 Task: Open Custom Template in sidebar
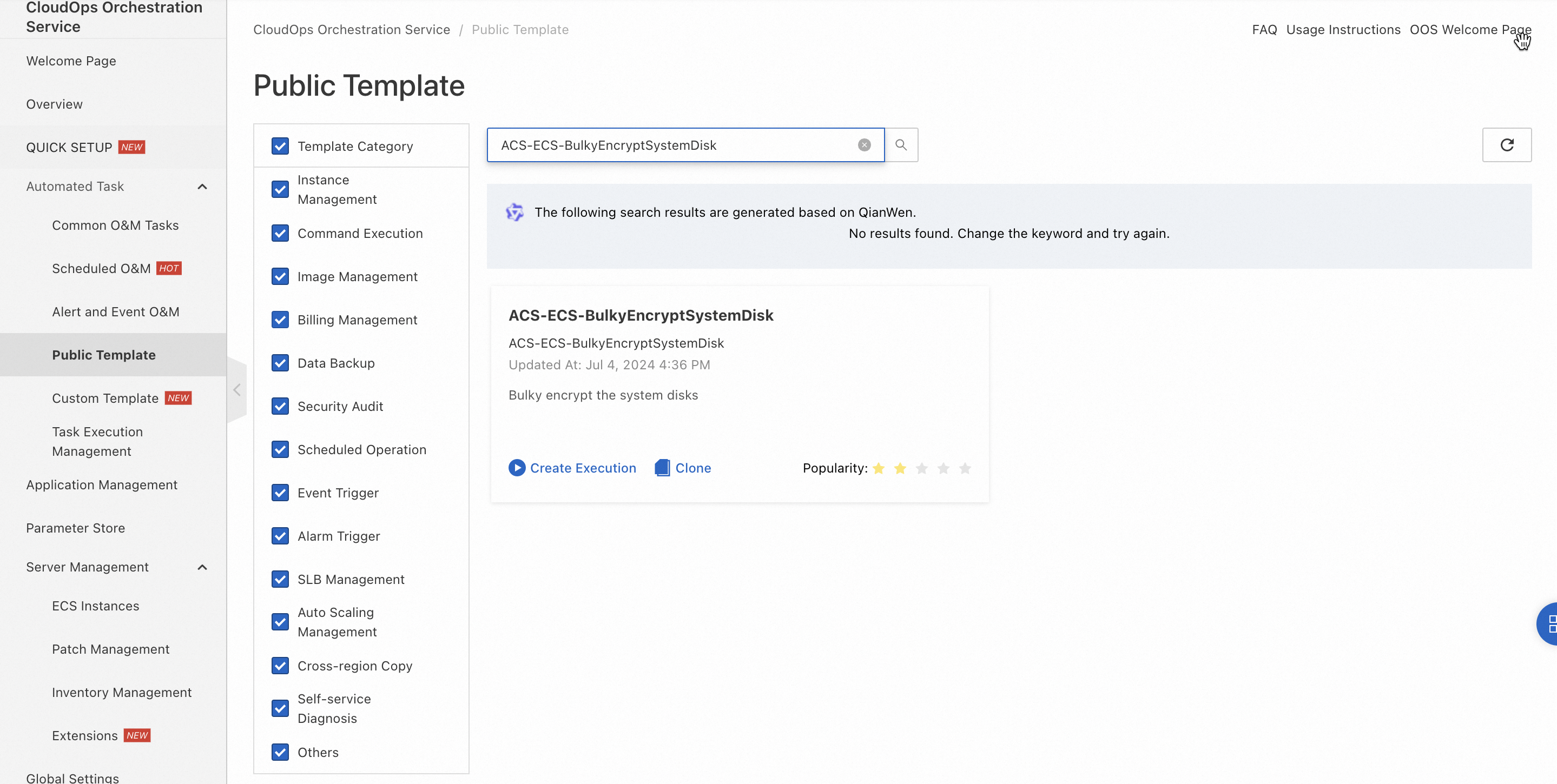105,398
